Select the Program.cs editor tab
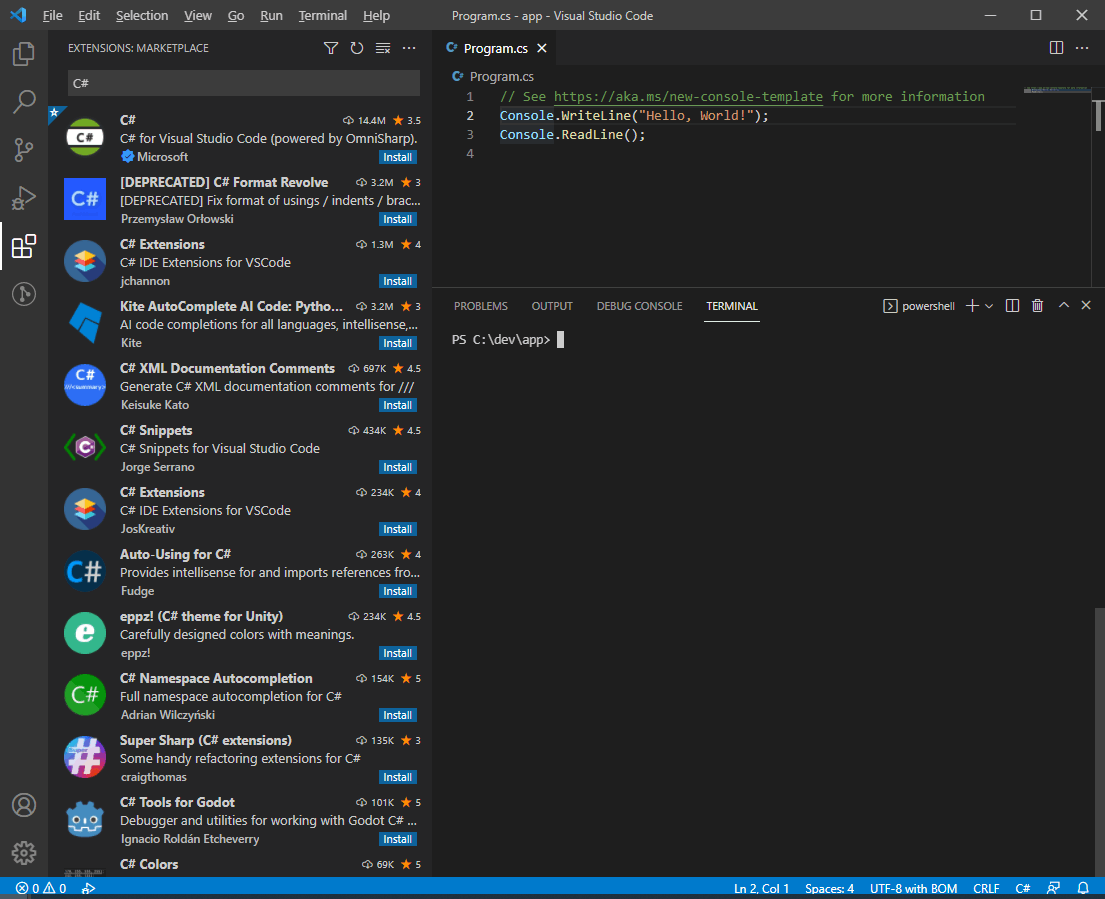Viewport: 1105px width, 899px height. point(495,48)
